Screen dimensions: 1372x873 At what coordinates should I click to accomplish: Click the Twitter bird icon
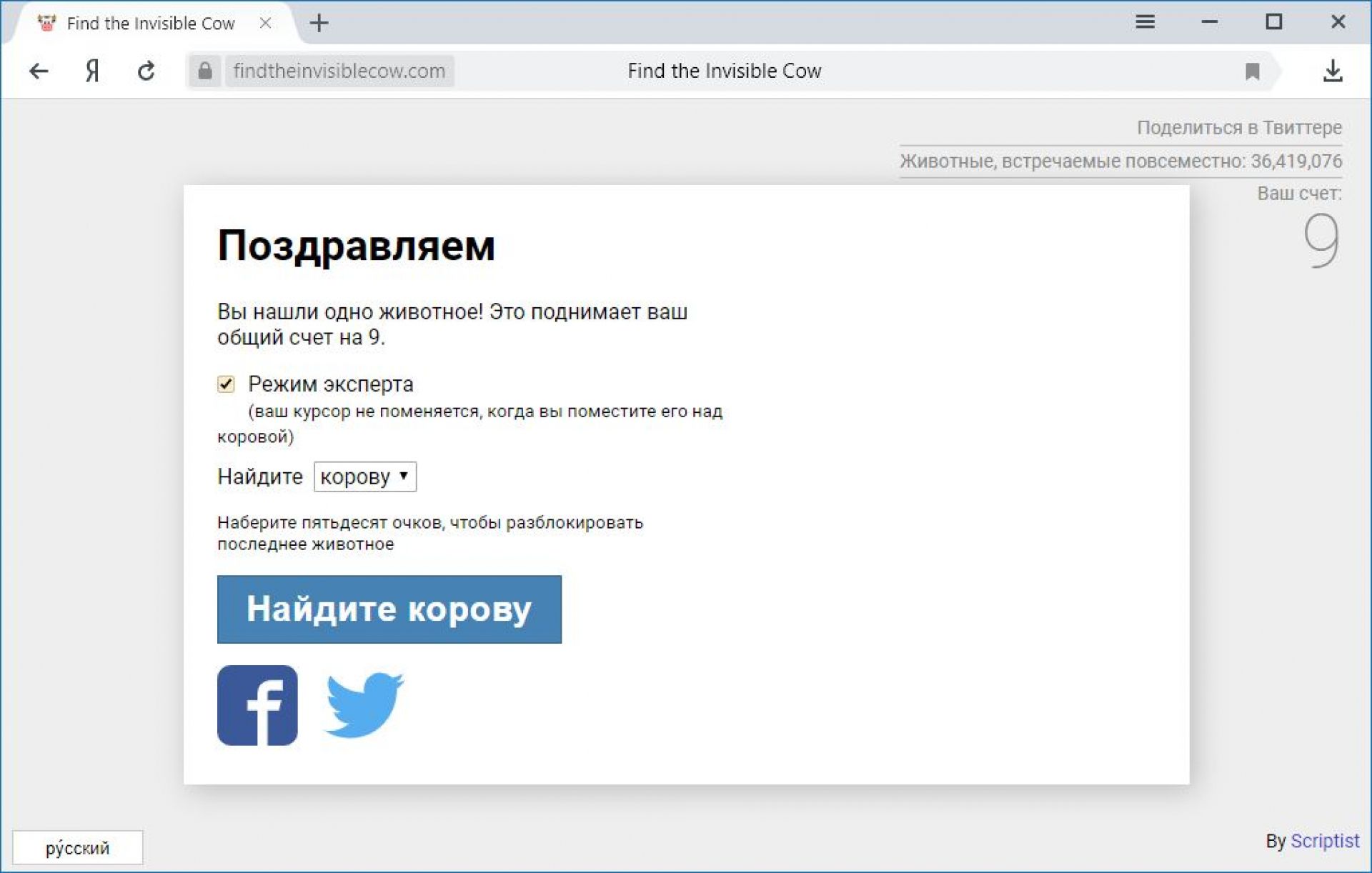coord(364,704)
